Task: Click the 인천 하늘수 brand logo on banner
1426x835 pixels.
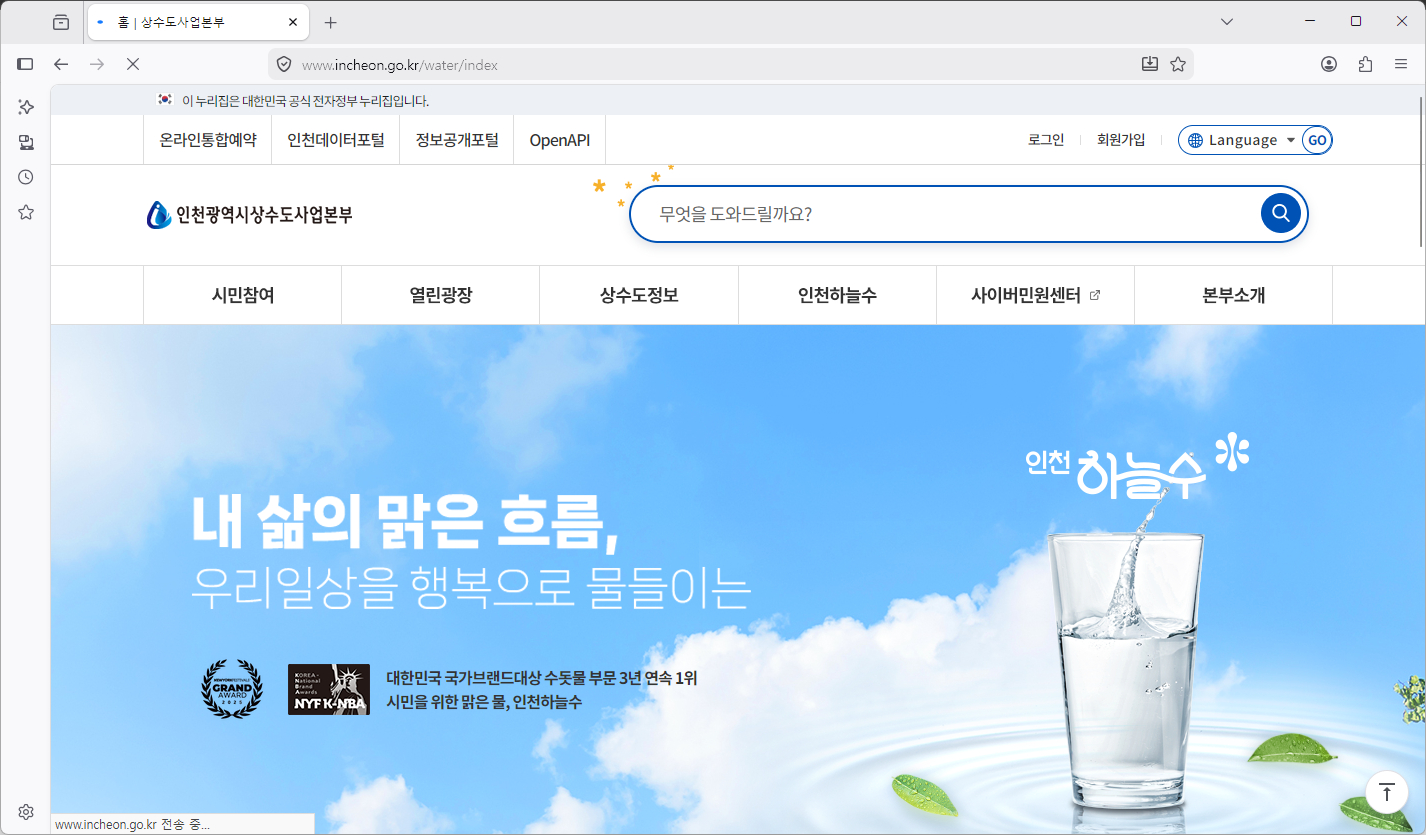Action: pyautogui.click(x=1137, y=467)
